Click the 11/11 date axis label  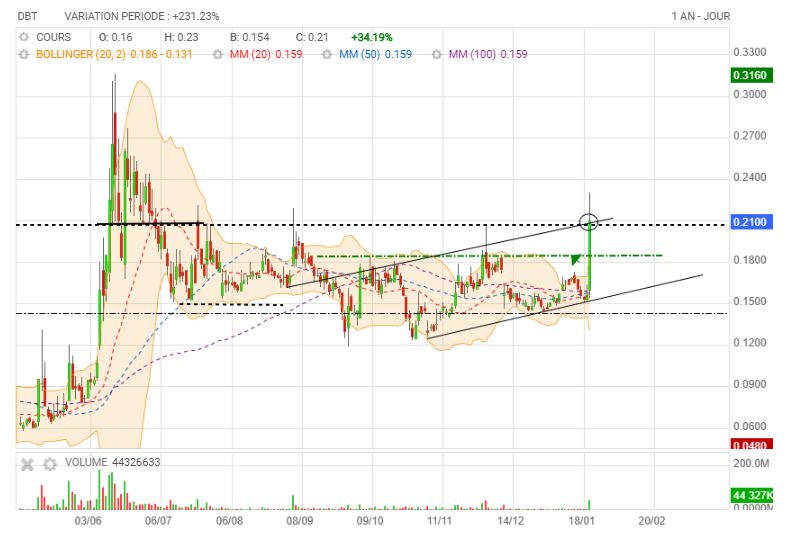[439, 520]
